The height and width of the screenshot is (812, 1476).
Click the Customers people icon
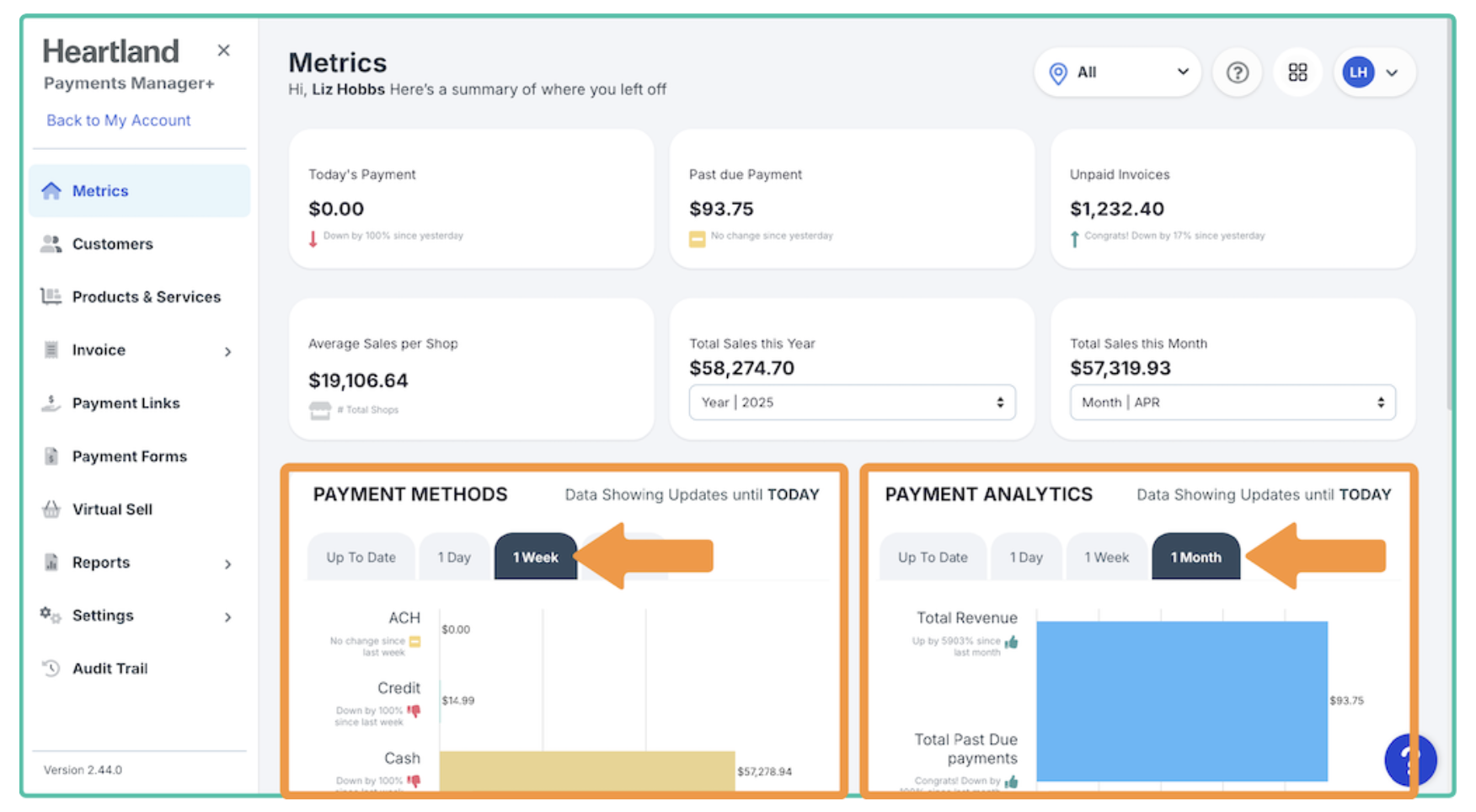click(x=51, y=244)
